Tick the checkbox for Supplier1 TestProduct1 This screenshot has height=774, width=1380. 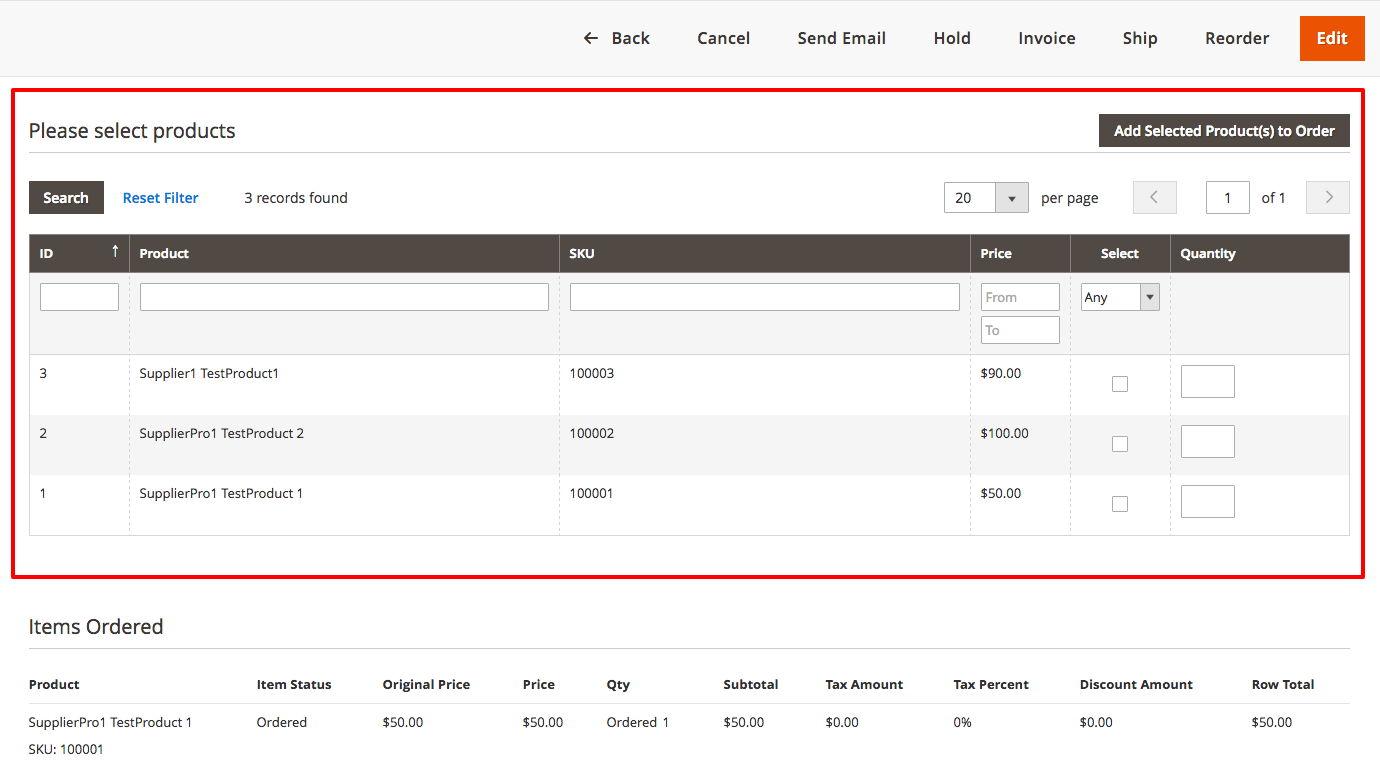pos(1120,384)
